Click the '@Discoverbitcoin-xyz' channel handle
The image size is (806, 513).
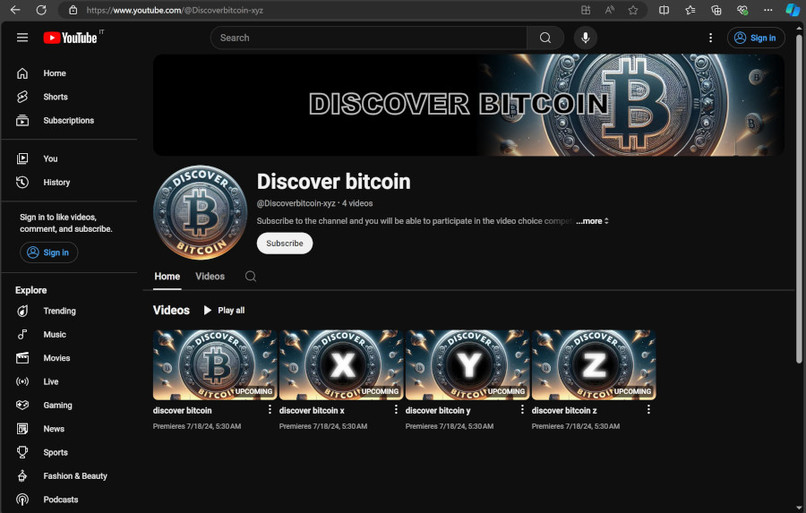pos(296,204)
